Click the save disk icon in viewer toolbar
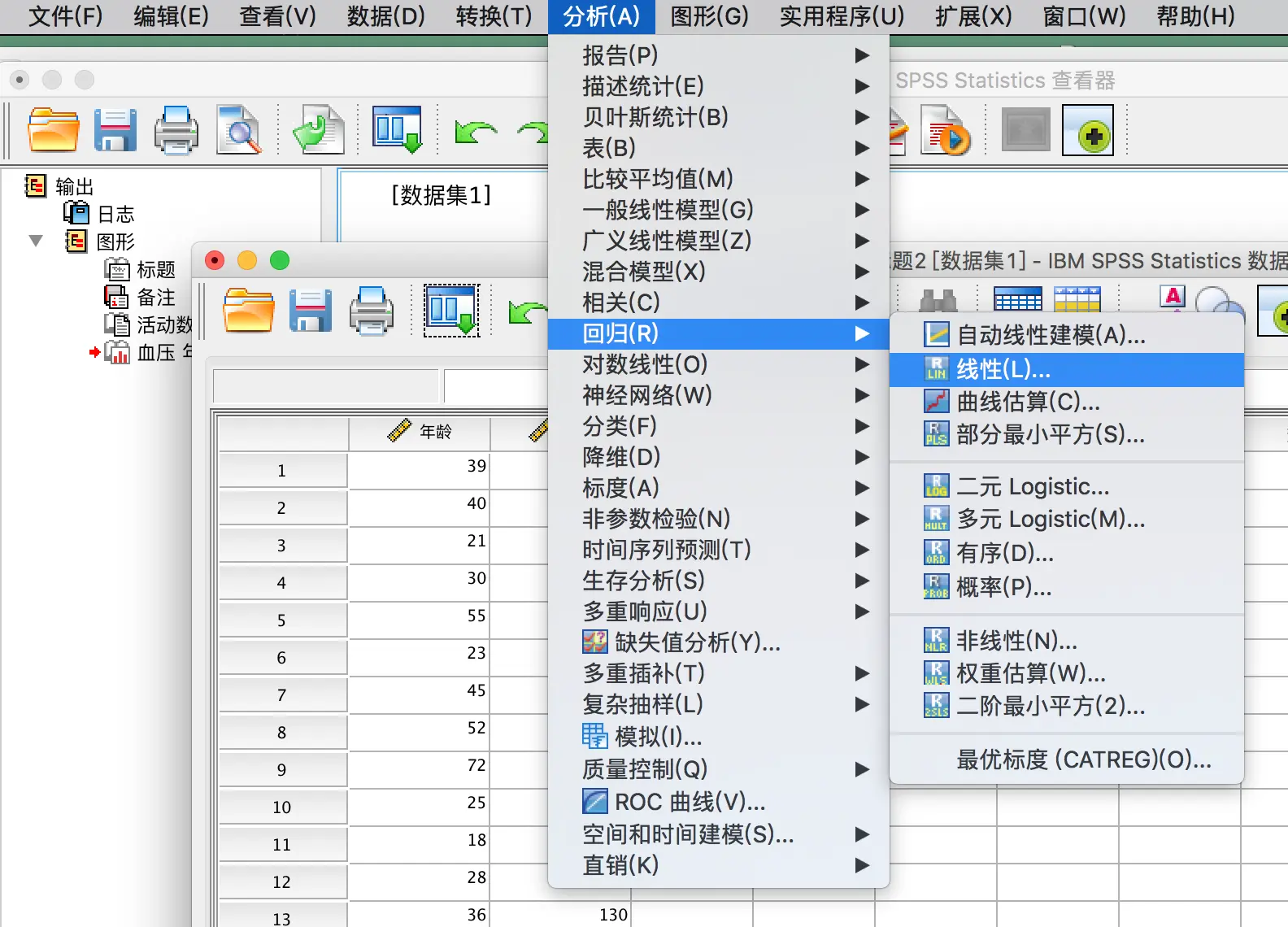The height and width of the screenshot is (927, 1288). tap(115, 130)
